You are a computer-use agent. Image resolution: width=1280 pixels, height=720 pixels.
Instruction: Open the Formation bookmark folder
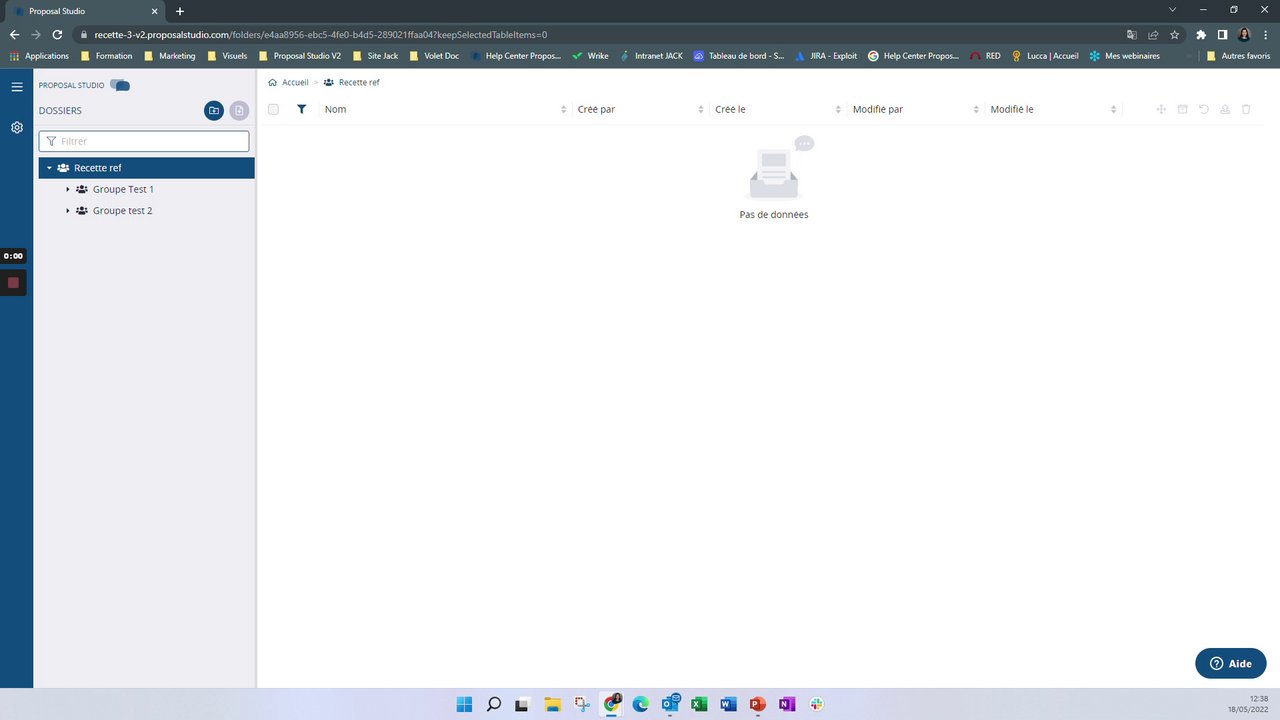coord(106,56)
